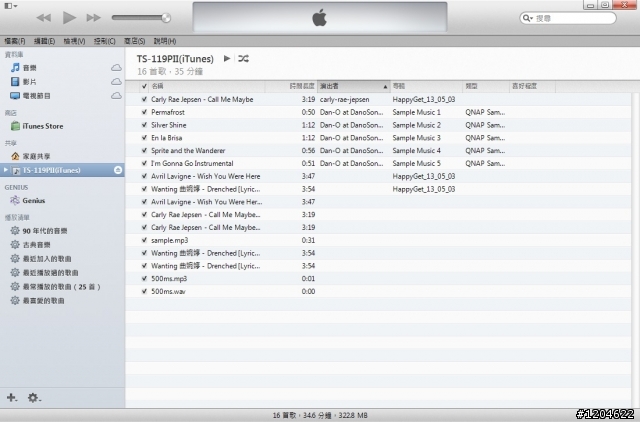
Task: Sort by the Rating column header
Action: [x=532, y=86]
